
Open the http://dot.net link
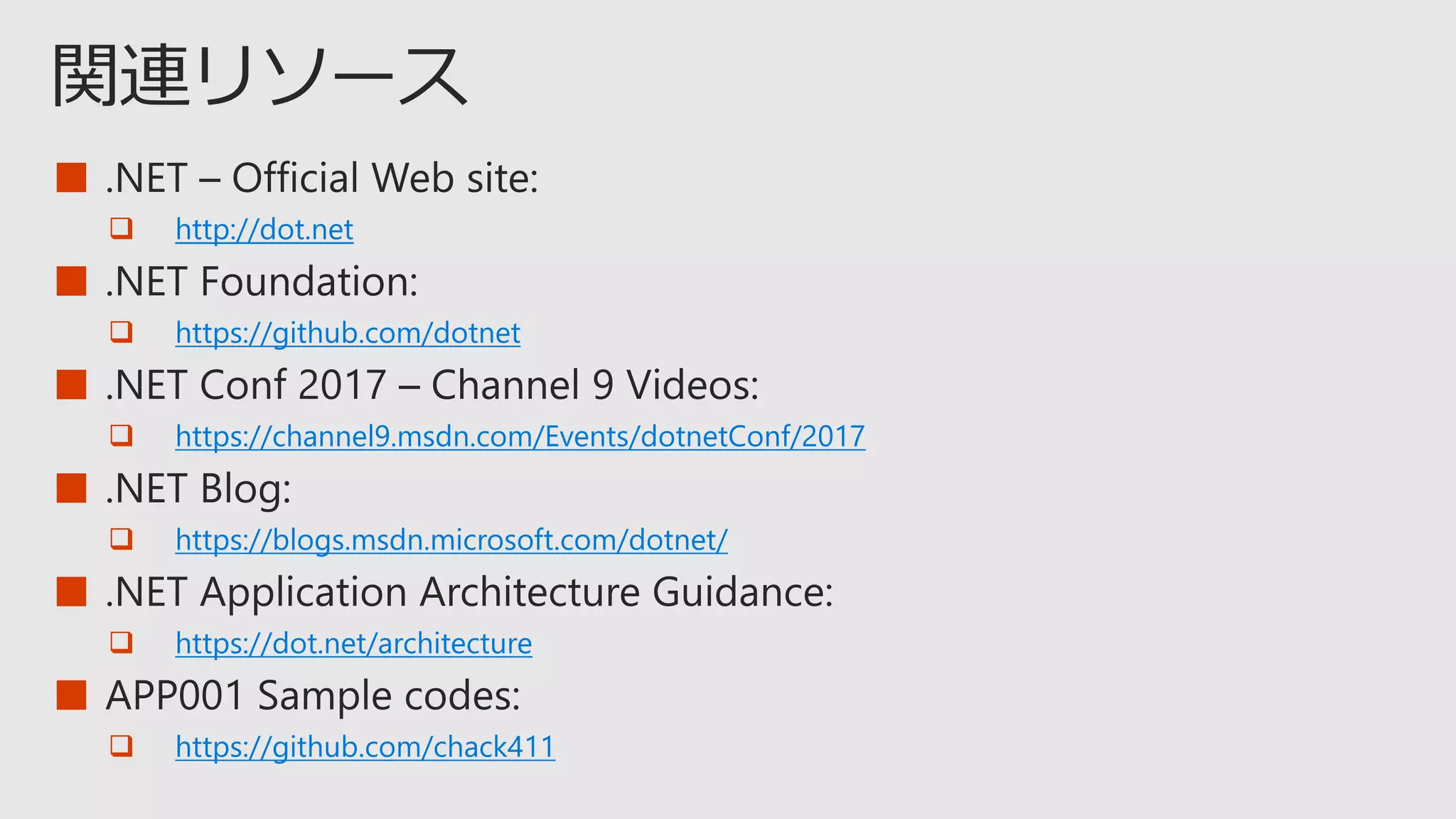pyautogui.click(x=264, y=230)
